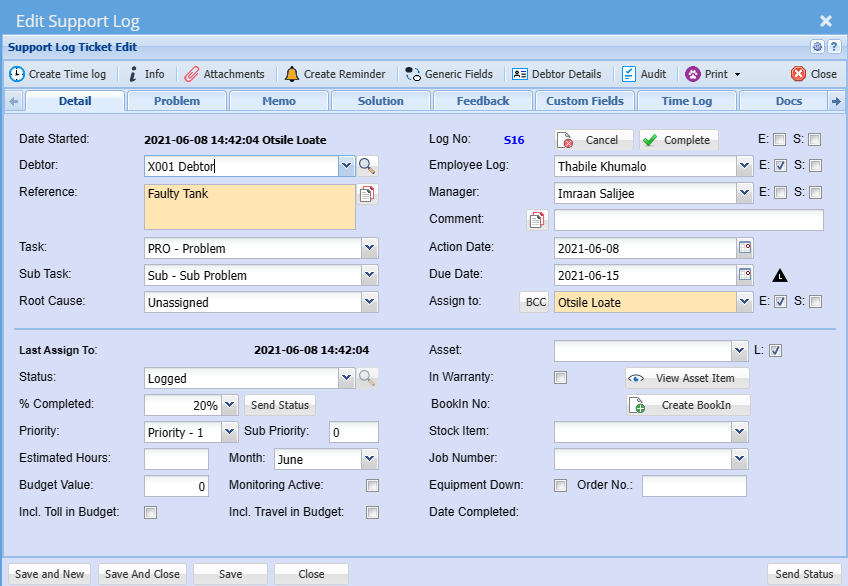
Task: Click the magnifier search icon beside Debtor
Action: [x=368, y=166]
